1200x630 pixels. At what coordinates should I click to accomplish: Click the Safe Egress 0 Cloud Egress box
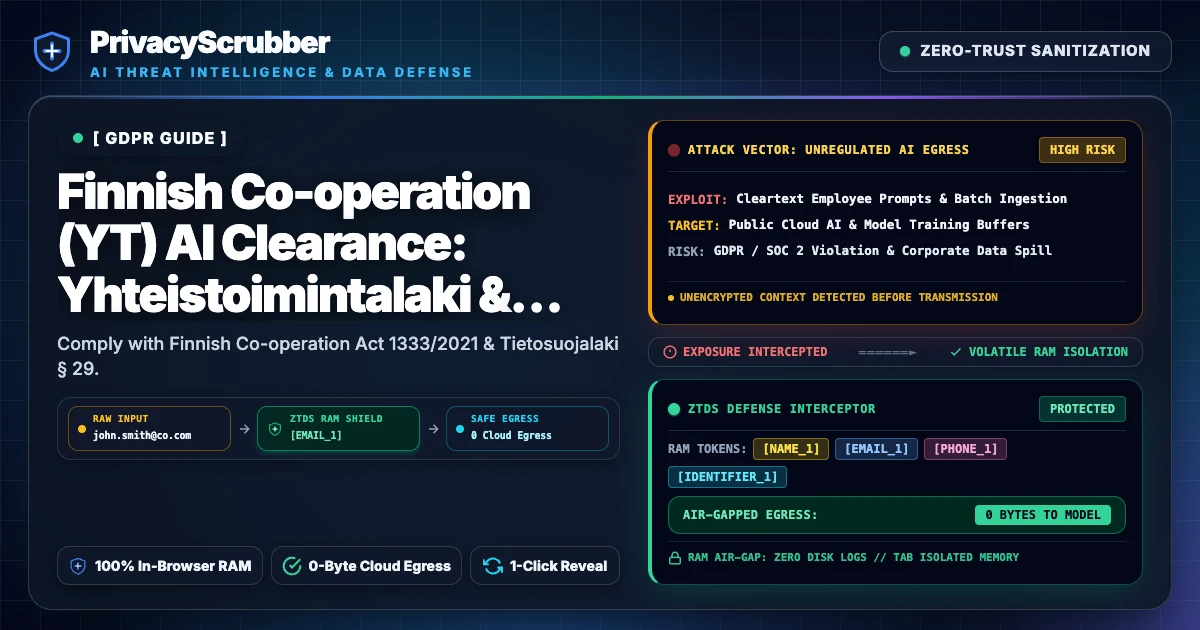point(526,428)
